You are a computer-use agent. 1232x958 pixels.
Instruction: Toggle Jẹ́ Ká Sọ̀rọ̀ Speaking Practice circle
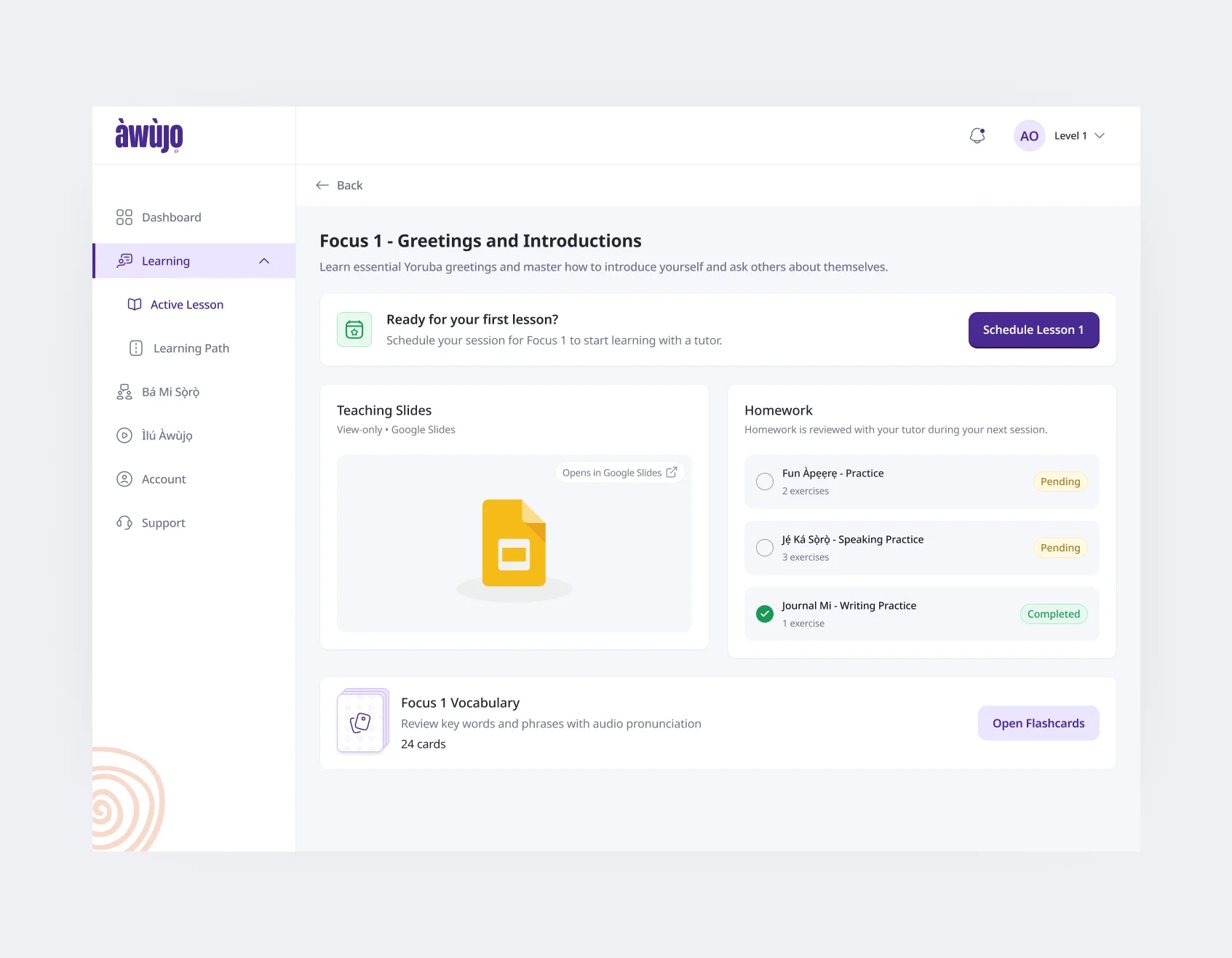(x=765, y=548)
